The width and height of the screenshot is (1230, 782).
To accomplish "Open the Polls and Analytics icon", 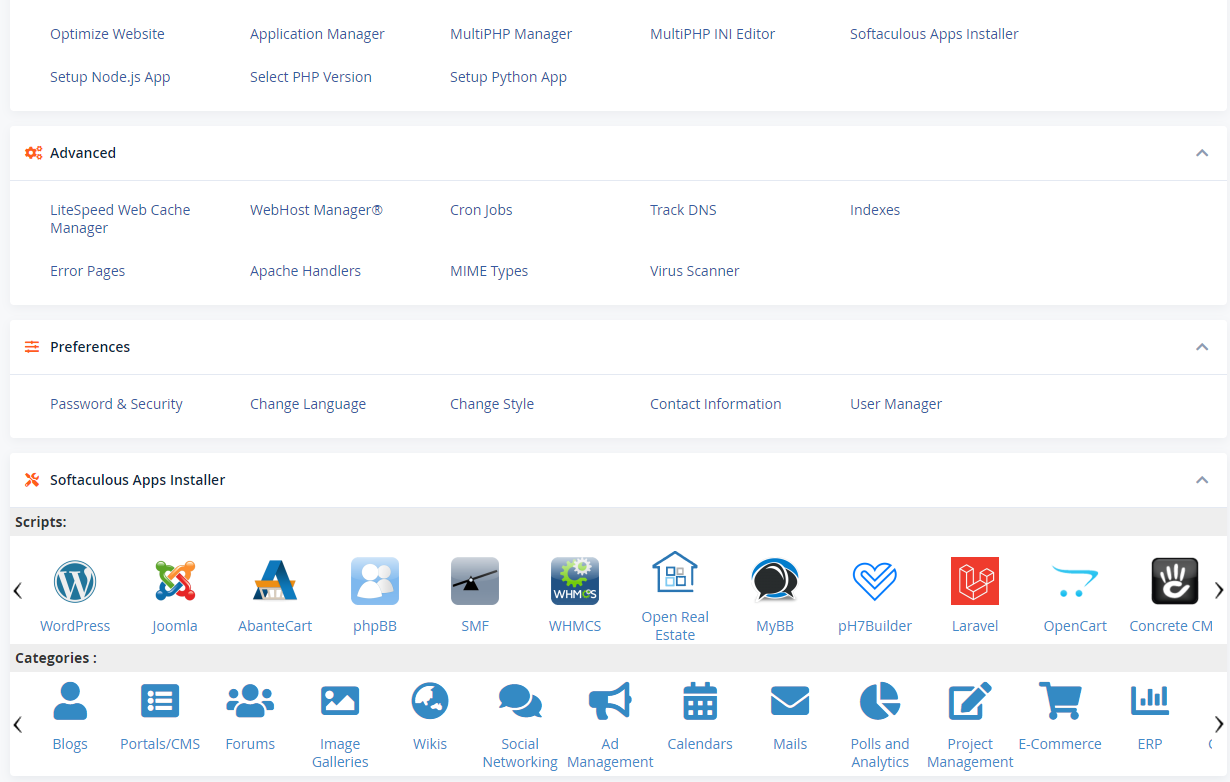I will pyautogui.click(x=880, y=701).
